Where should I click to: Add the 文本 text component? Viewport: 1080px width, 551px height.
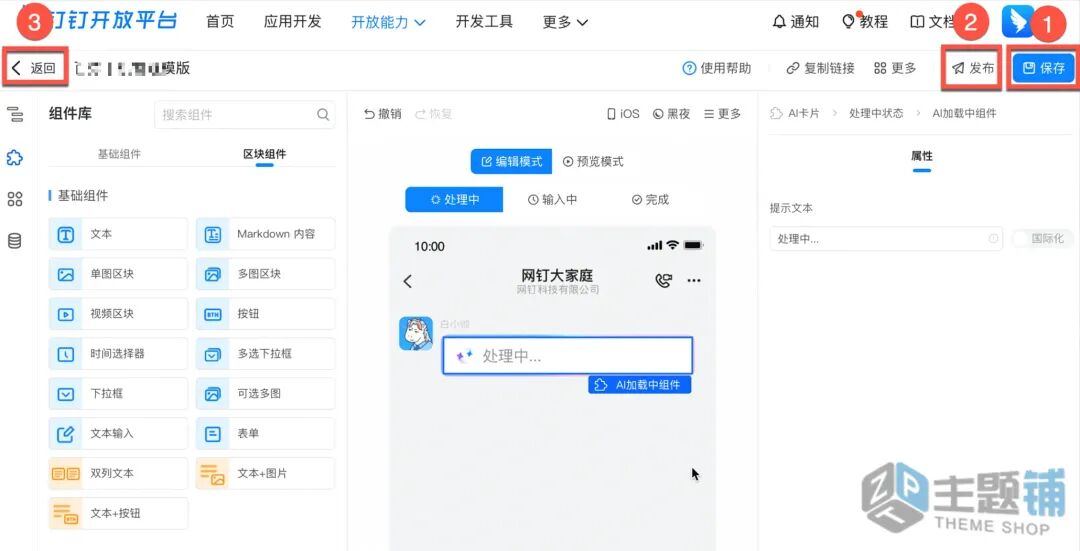tap(118, 234)
